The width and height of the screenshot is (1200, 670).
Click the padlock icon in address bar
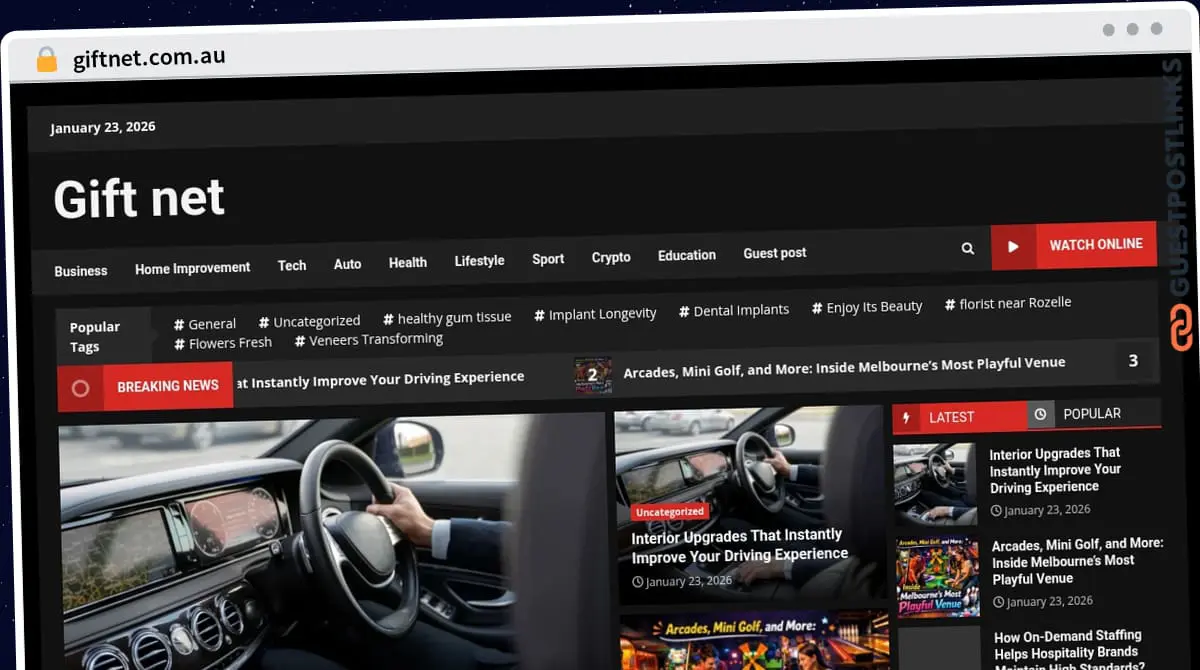(x=47, y=60)
